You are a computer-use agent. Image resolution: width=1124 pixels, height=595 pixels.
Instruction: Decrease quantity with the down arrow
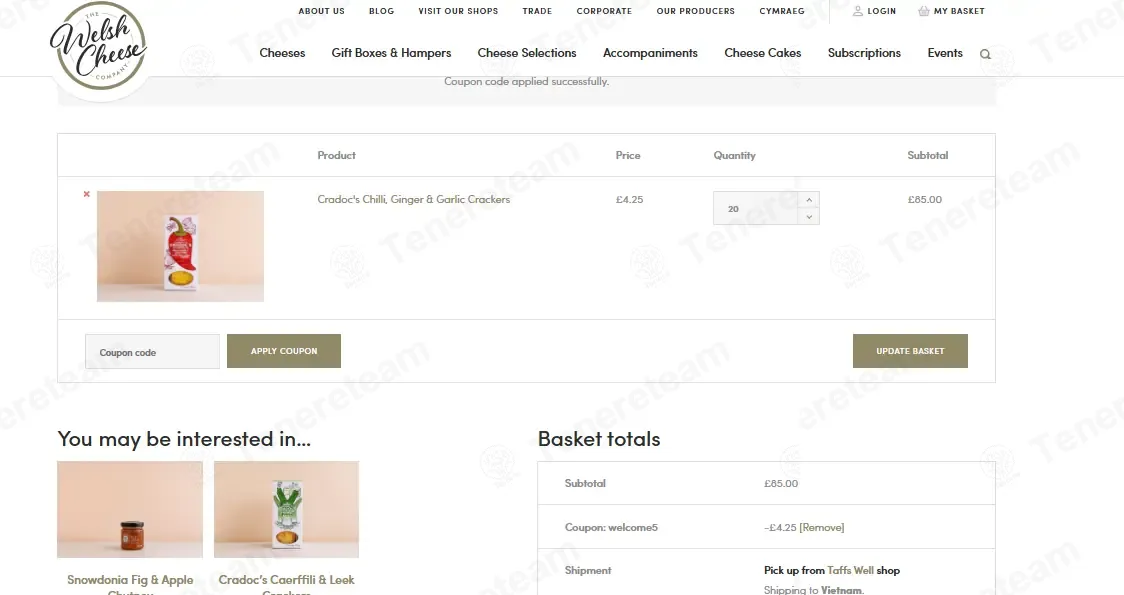[x=809, y=216]
